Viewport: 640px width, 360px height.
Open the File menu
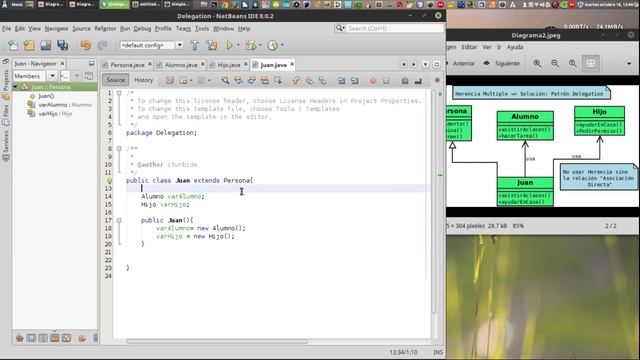pos(7,29)
